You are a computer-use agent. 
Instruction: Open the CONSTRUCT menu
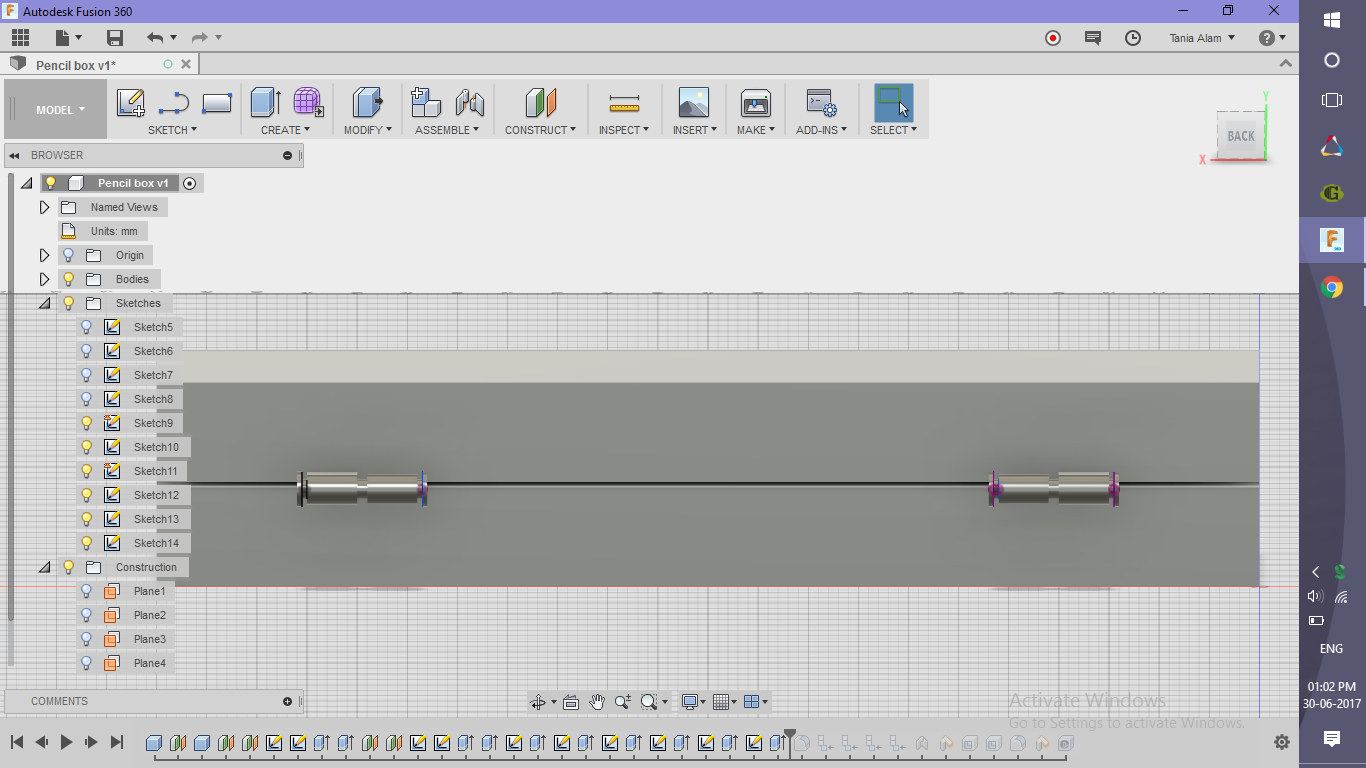tap(540, 130)
